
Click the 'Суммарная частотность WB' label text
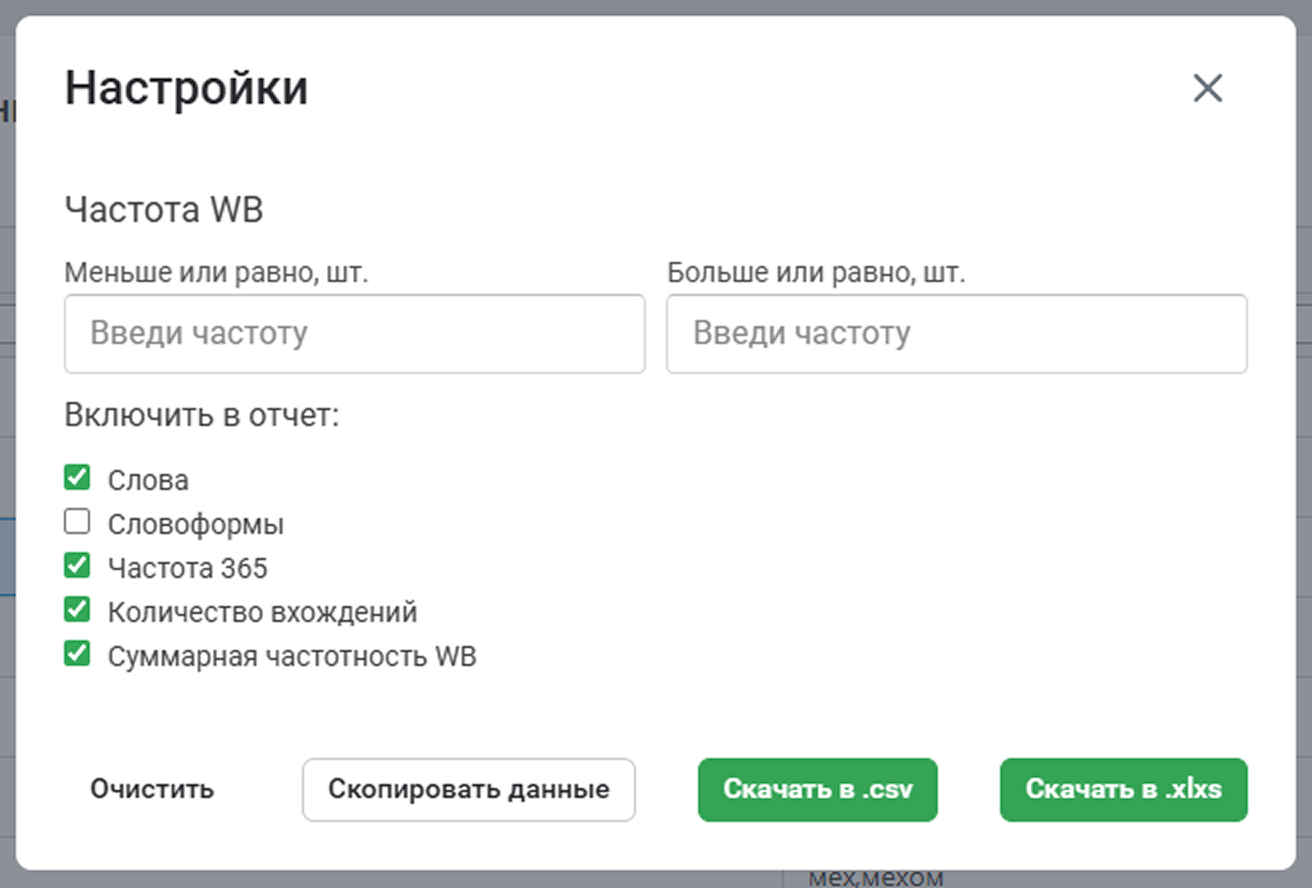click(292, 657)
